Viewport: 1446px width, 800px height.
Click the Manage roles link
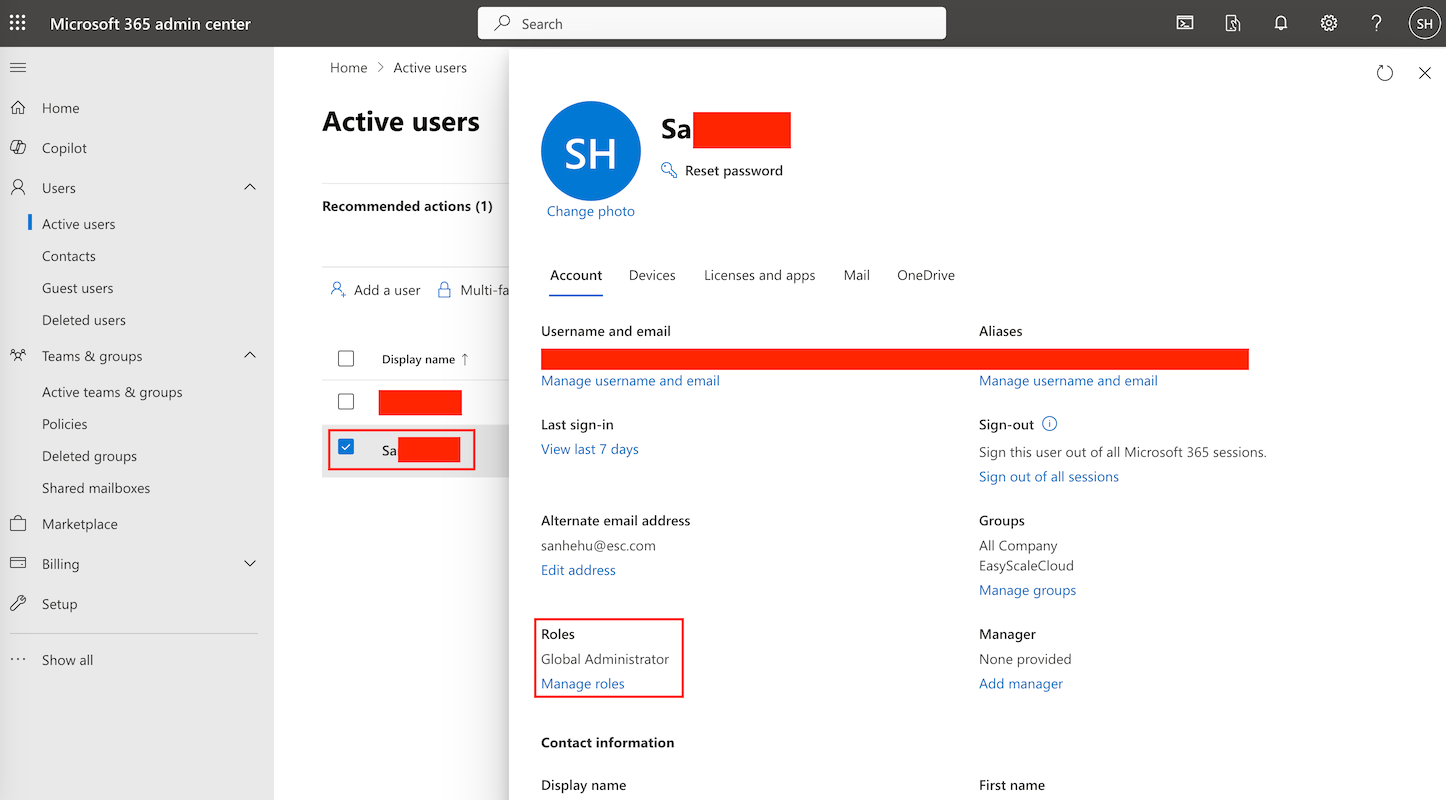583,684
